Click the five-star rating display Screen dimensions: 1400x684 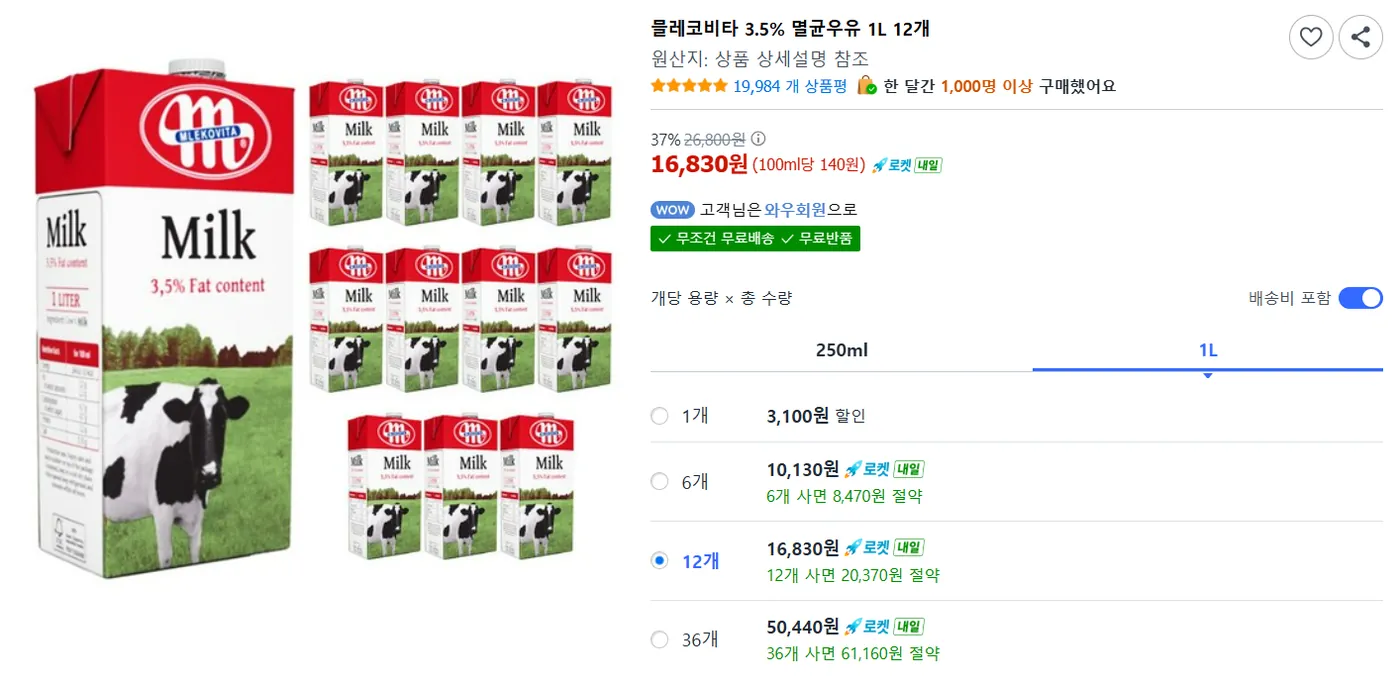(x=686, y=86)
